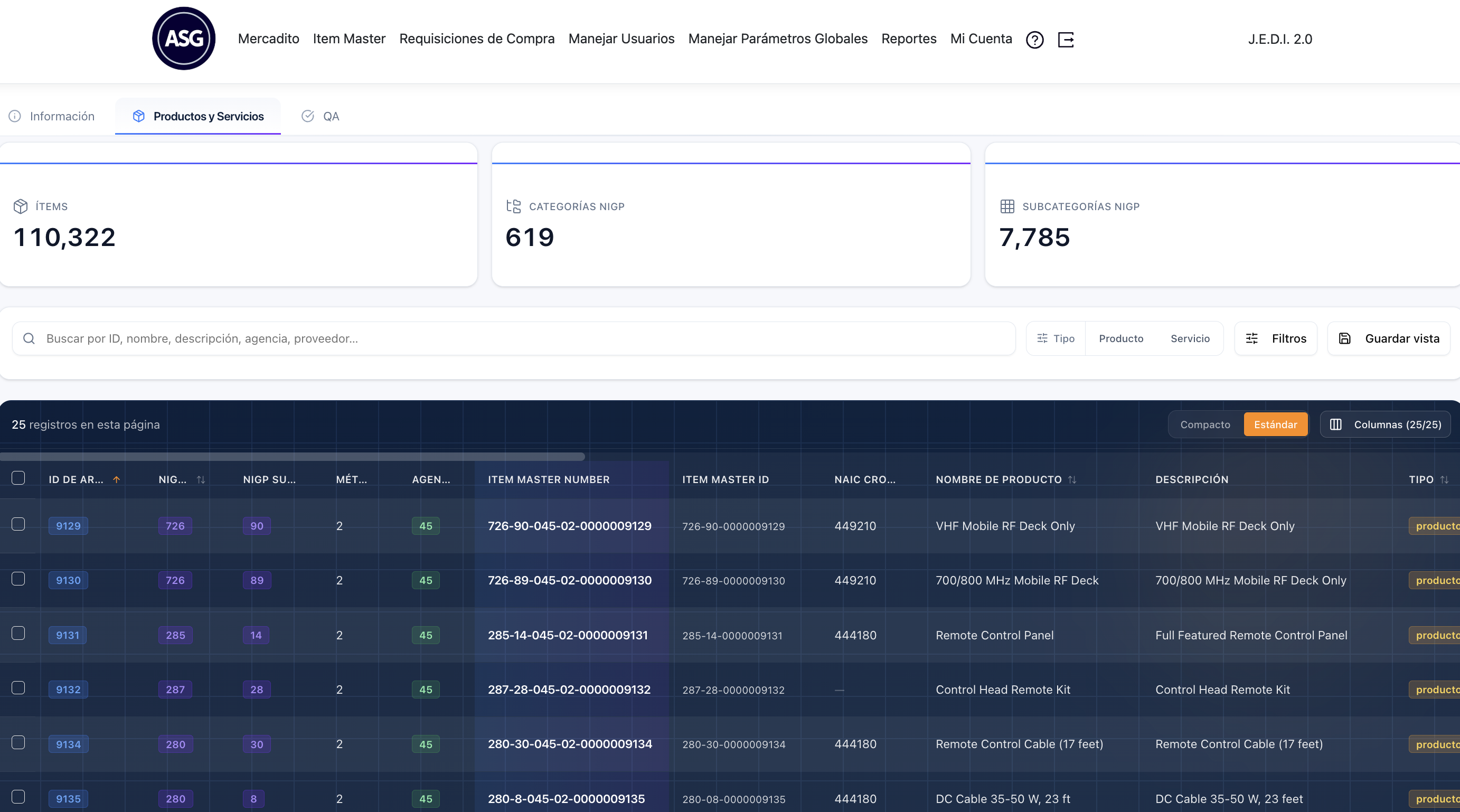Image resolution: width=1460 pixels, height=812 pixels.
Task: Click the Guardar vista button
Action: pos(1389,338)
